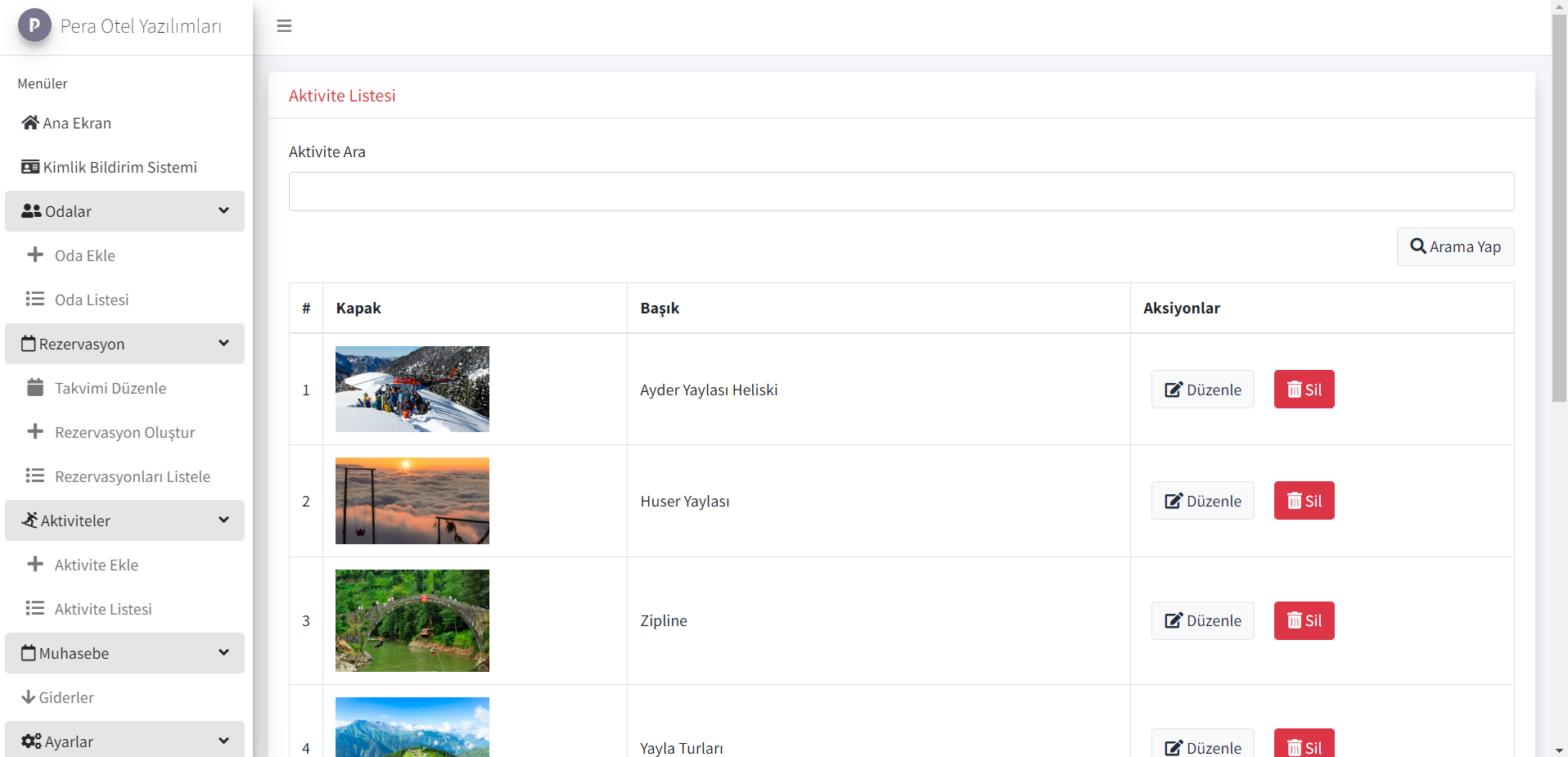
Task: Click the list icon next to Oda Listesi
Action: (35, 299)
